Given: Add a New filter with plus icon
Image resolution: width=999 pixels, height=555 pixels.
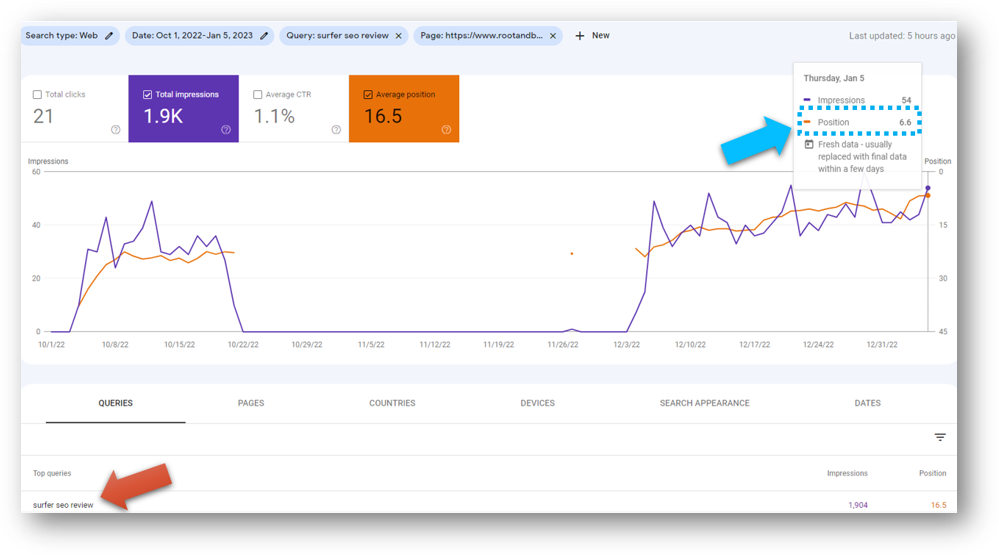Looking at the screenshot, I should 592,36.
